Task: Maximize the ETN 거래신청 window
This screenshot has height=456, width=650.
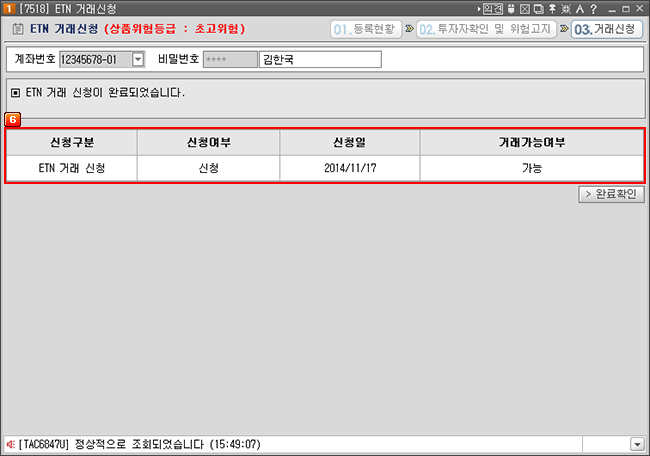Action: click(626, 9)
